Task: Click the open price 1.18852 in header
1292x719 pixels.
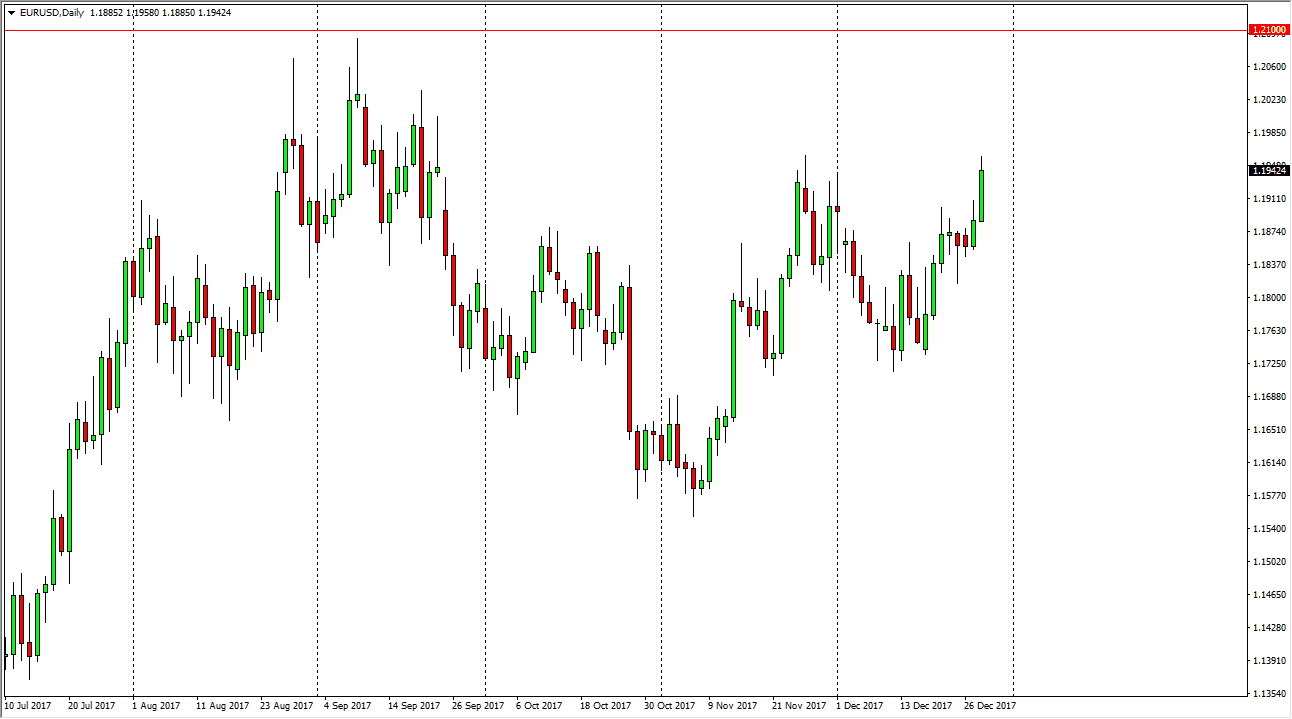Action: (106, 12)
